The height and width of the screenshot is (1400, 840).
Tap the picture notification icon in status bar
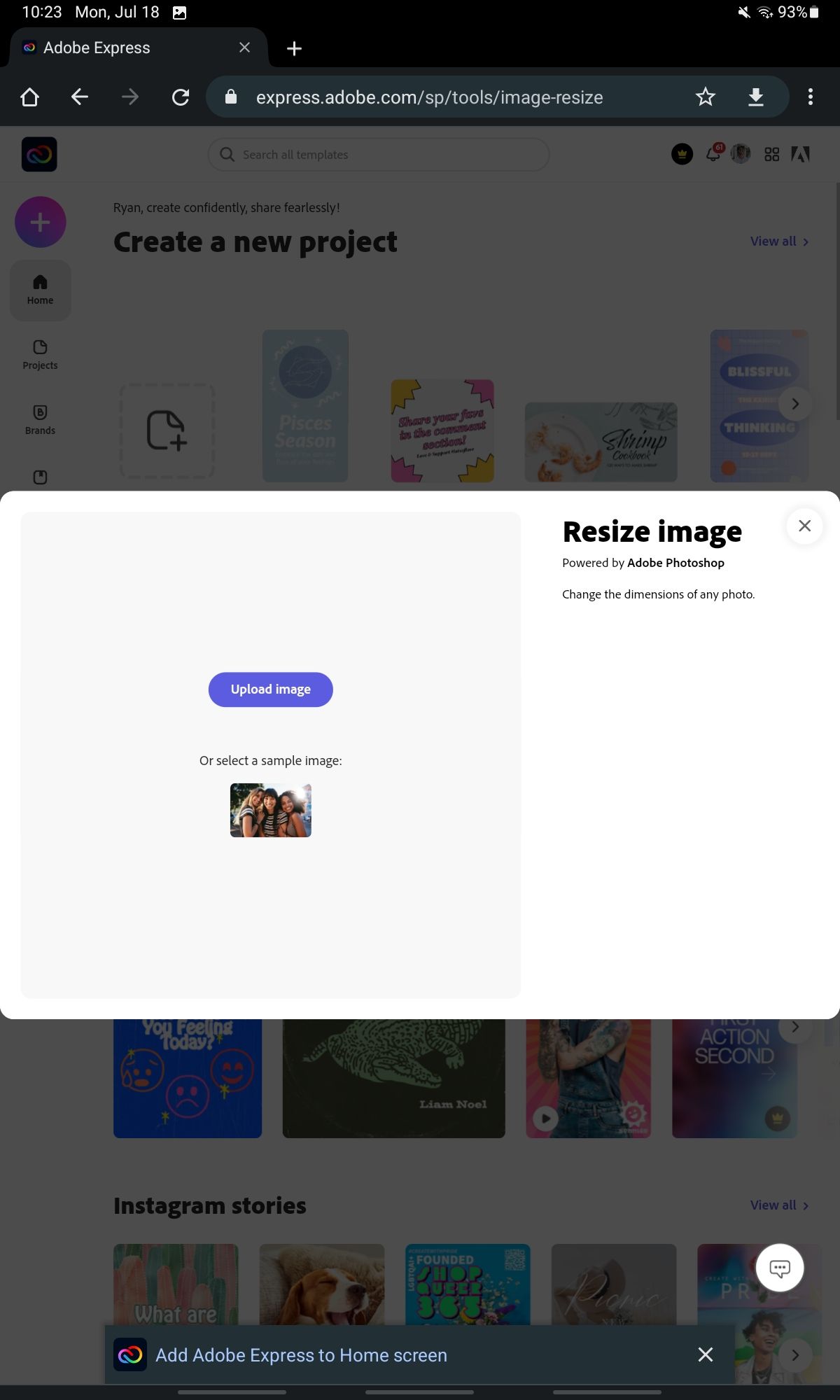[179, 13]
